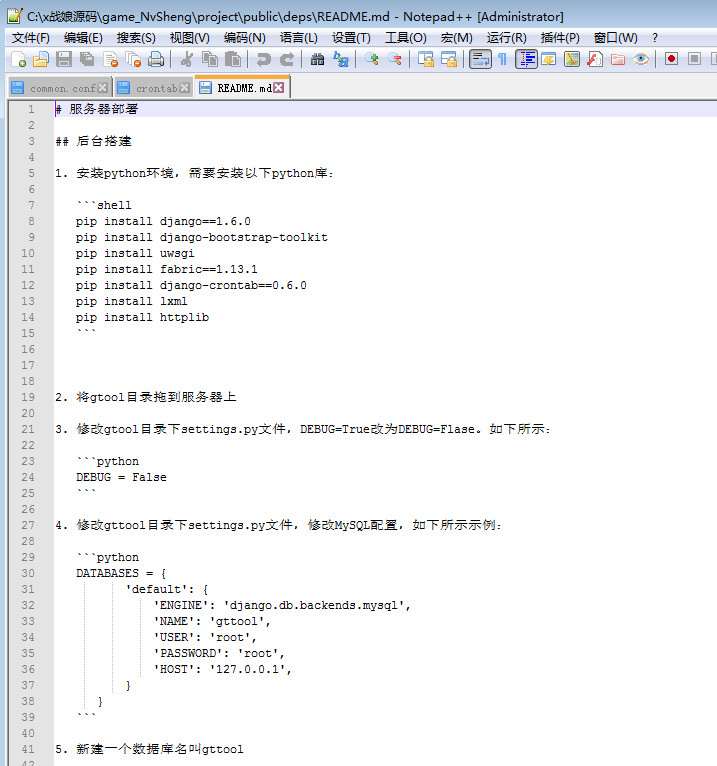Click the Close All toolbar icon
This screenshot has width=717, height=766.
coord(133,60)
